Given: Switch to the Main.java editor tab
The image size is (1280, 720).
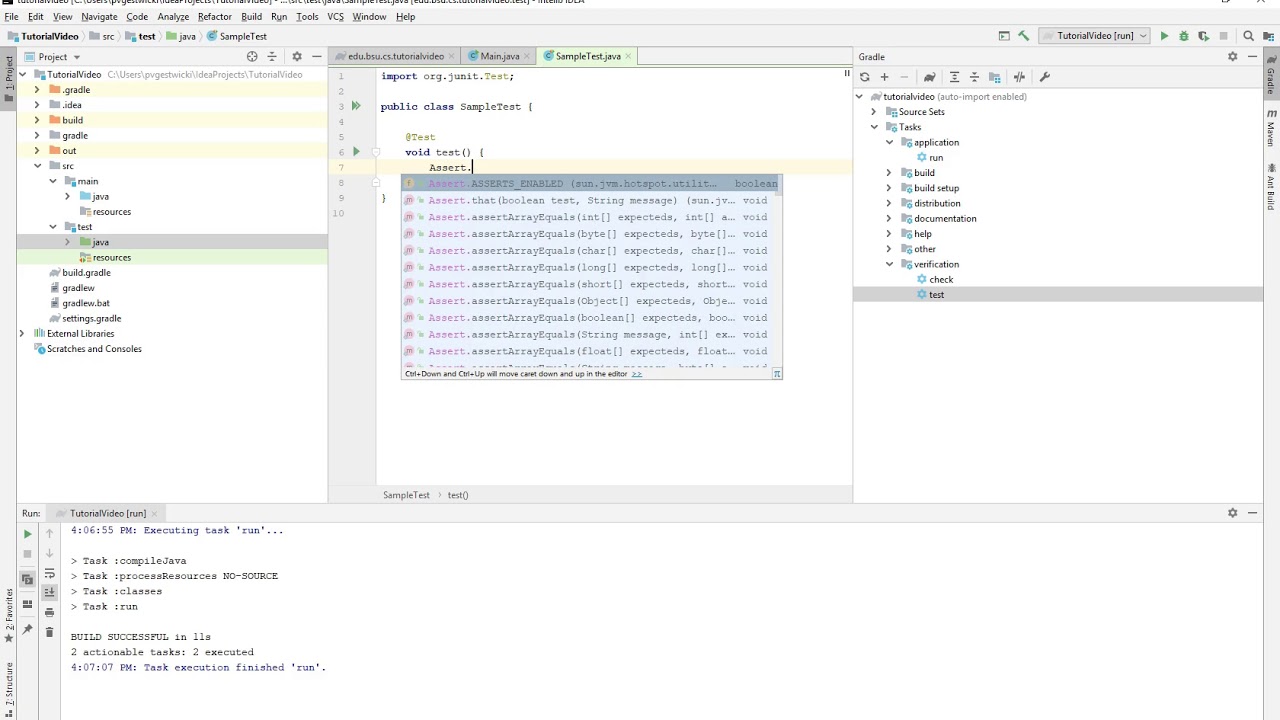Looking at the screenshot, I should (x=499, y=57).
